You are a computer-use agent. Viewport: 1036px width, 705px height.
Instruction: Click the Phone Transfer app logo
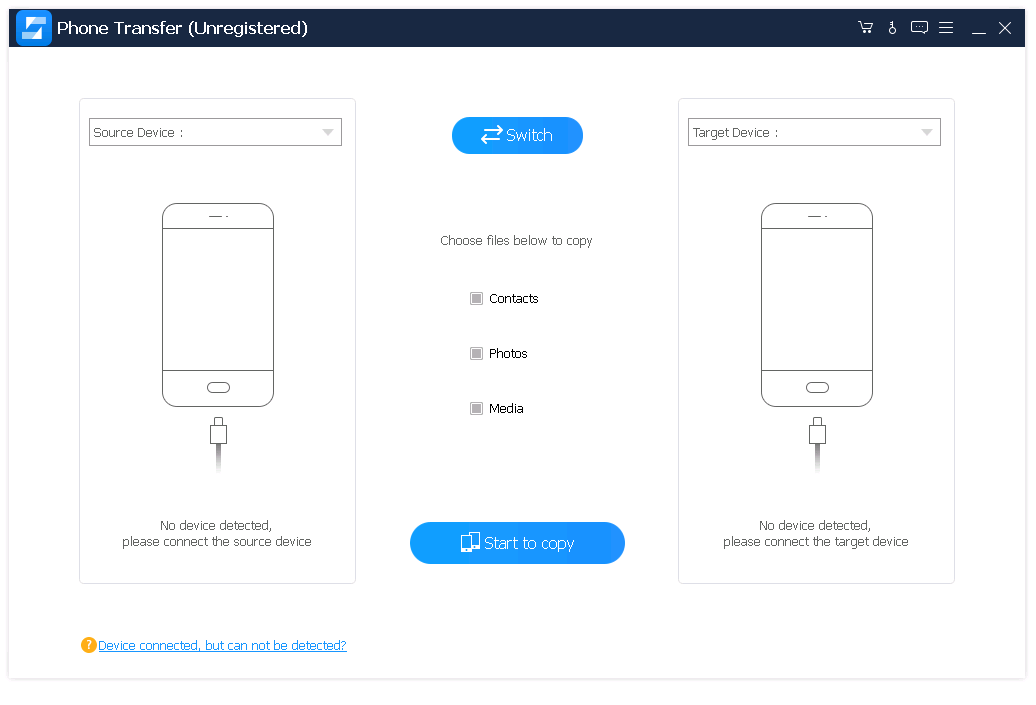click(x=34, y=28)
